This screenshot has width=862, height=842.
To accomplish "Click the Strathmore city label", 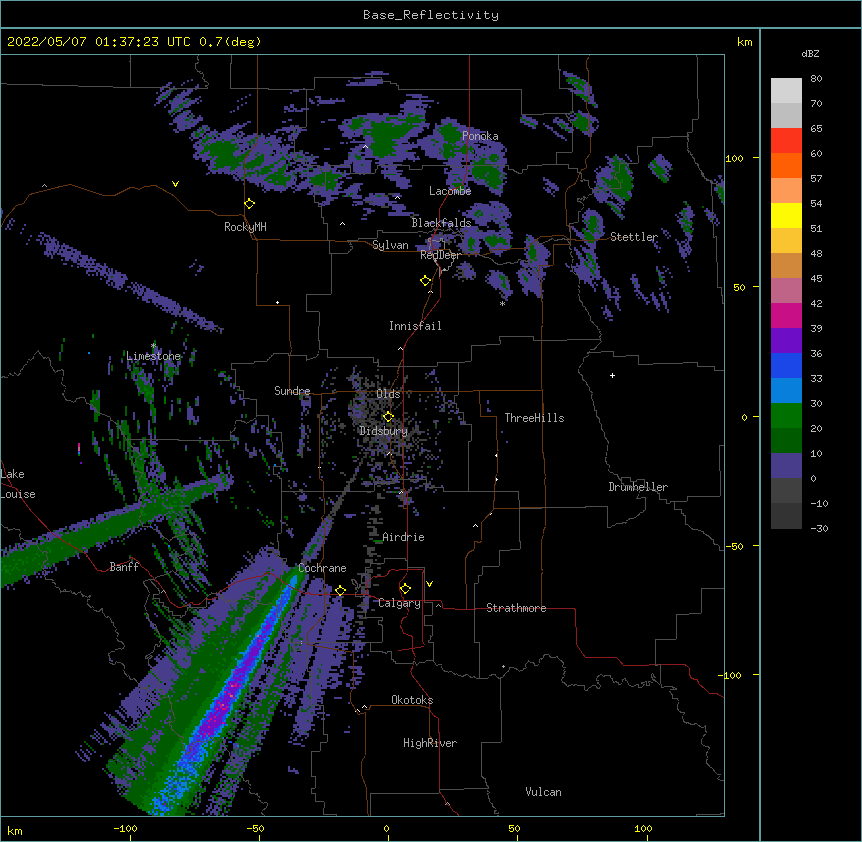I will (516, 608).
